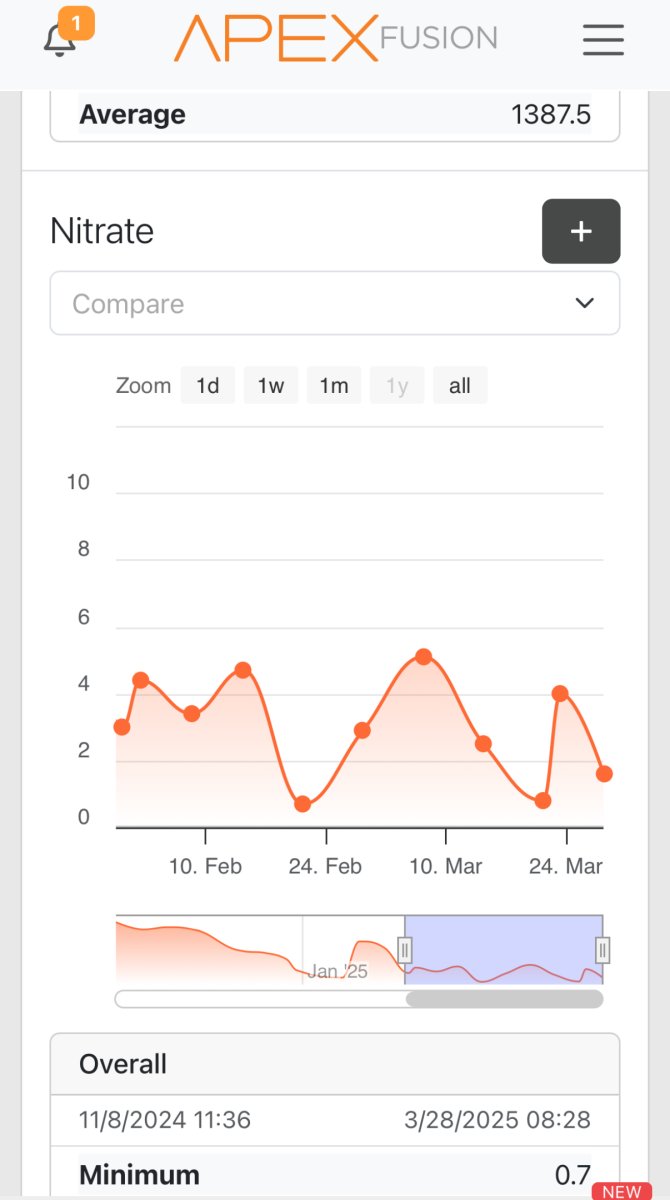The height and width of the screenshot is (1200, 670).
Task: Set chart zoom to 1d
Action: pos(208,385)
